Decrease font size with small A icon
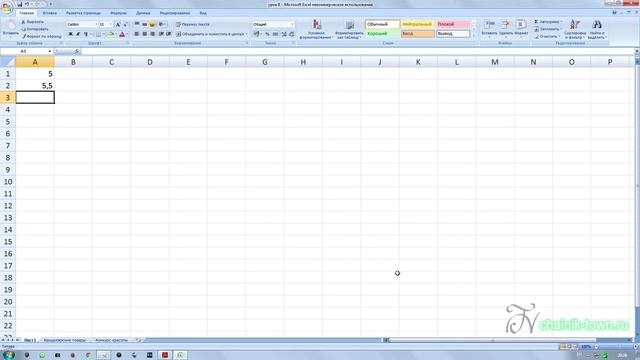Image resolution: width=640 pixels, height=360 pixels. pos(125,24)
